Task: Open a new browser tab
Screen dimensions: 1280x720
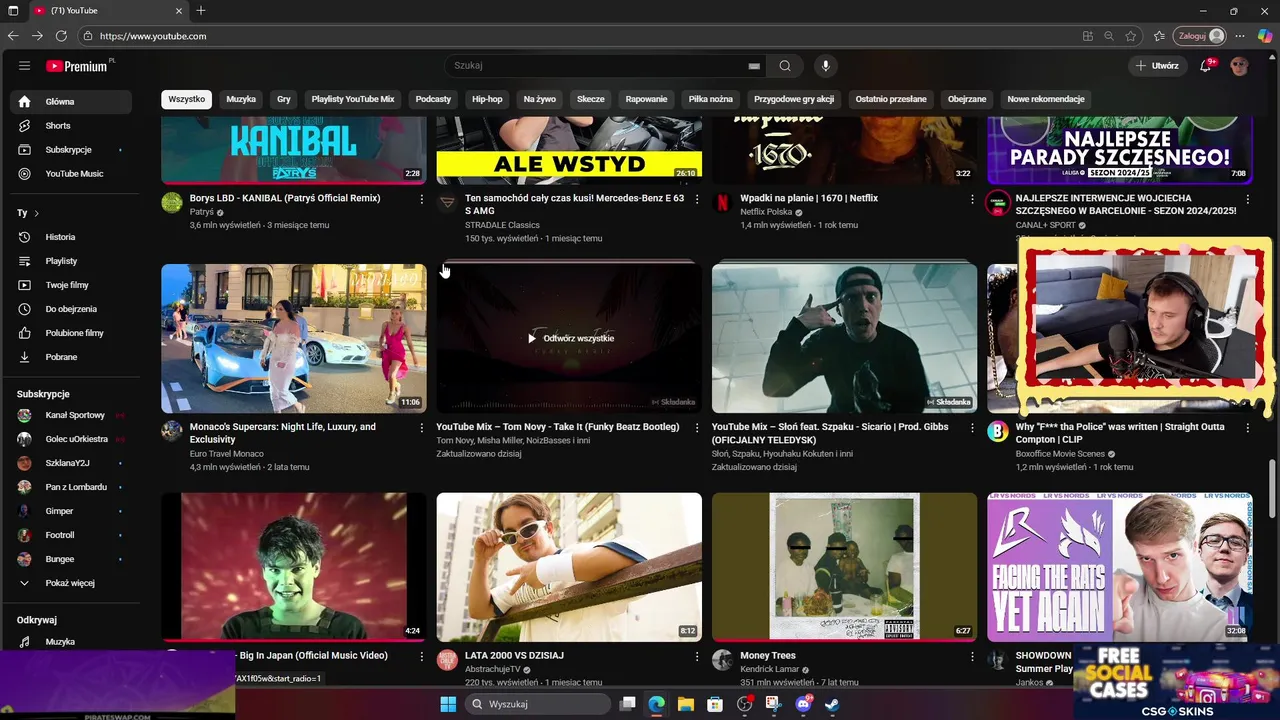Action: (x=201, y=11)
